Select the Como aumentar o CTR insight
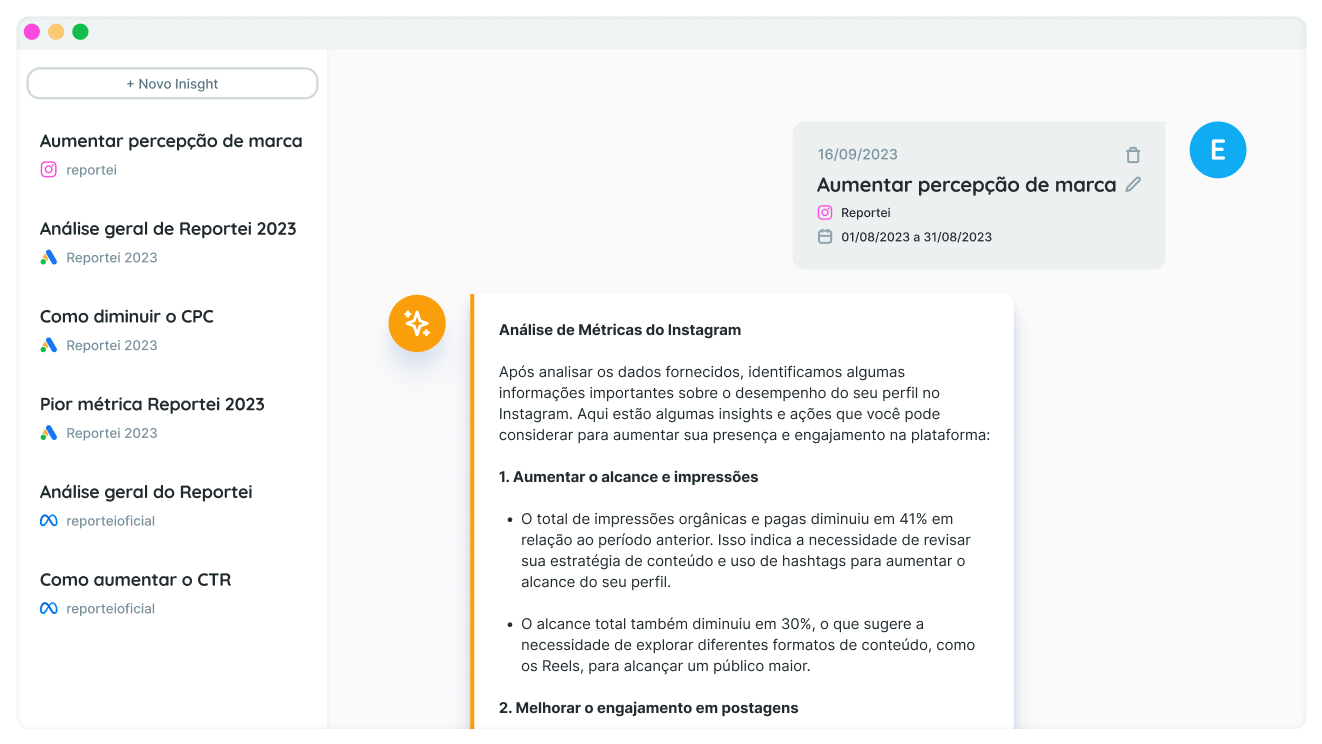This screenshot has height=744, width=1322. click(135, 580)
